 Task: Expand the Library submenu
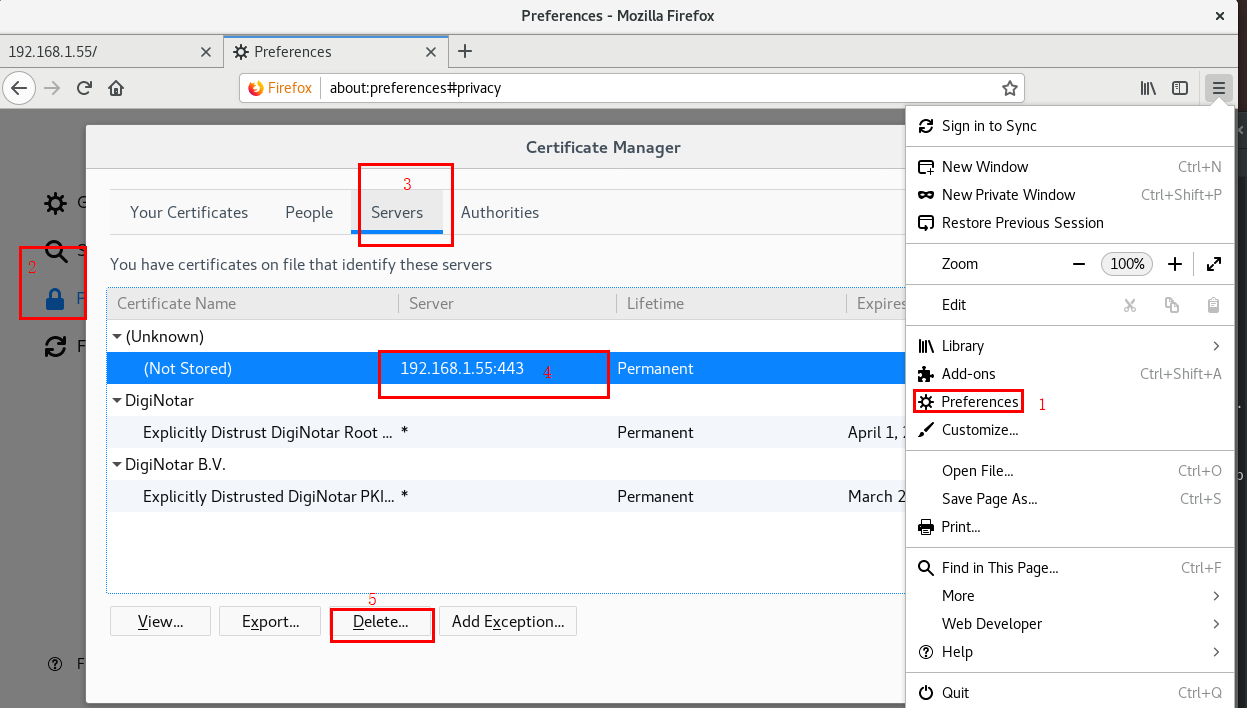(x=1069, y=346)
